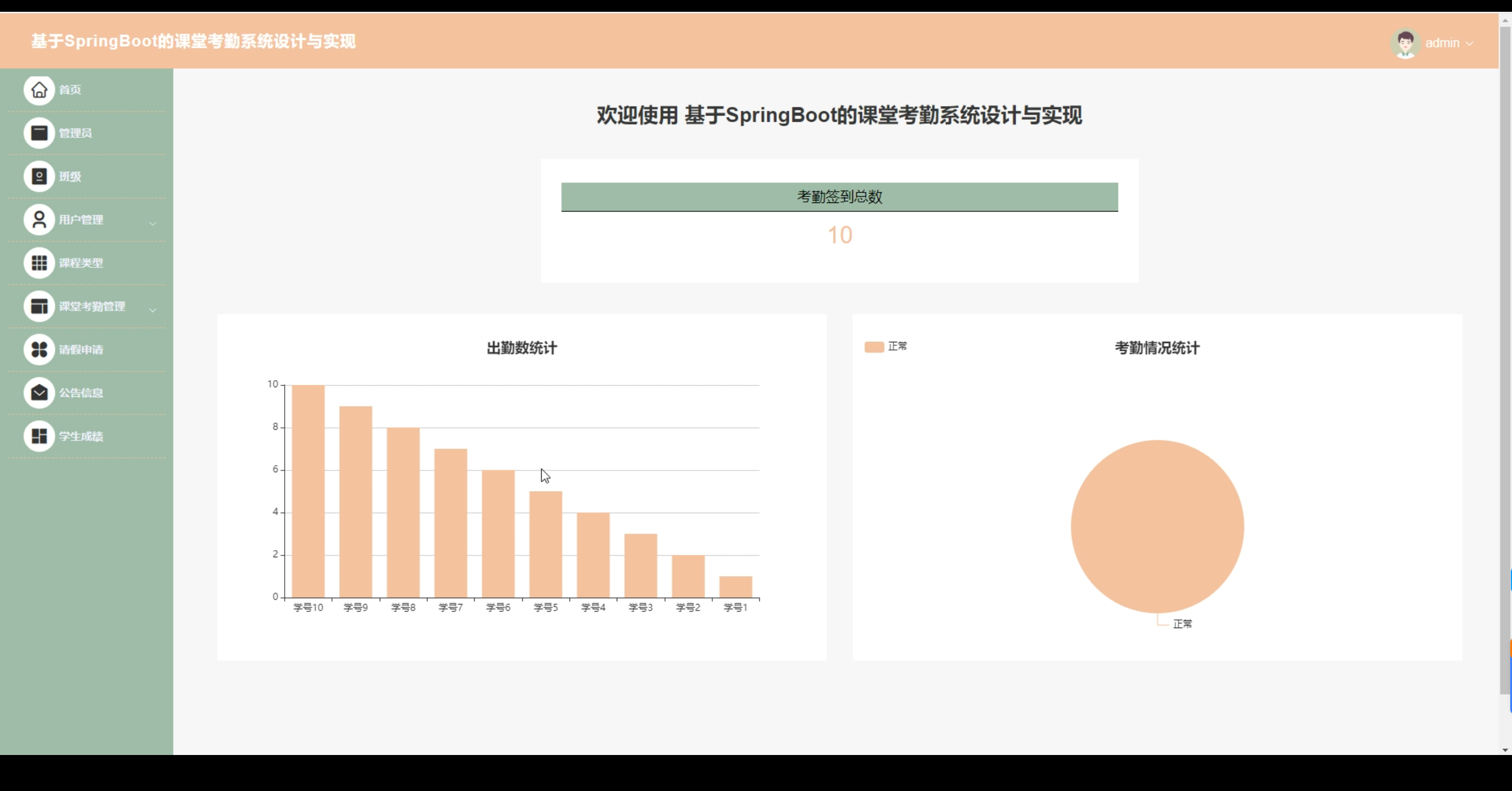The height and width of the screenshot is (791, 1512).
Task: Click the admin avatar picture
Action: (1405, 43)
